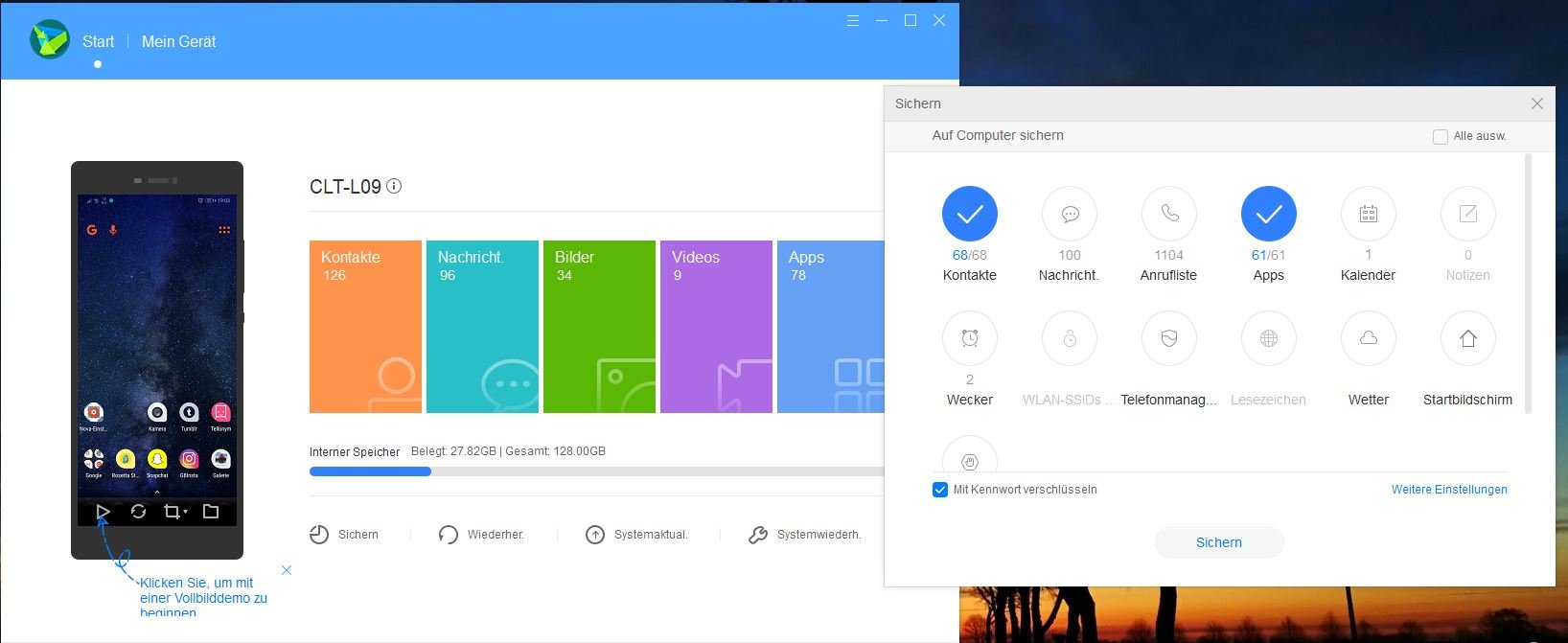The height and width of the screenshot is (643, 1568).
Task: Click Google search G on phone preview
Action: 92,230
